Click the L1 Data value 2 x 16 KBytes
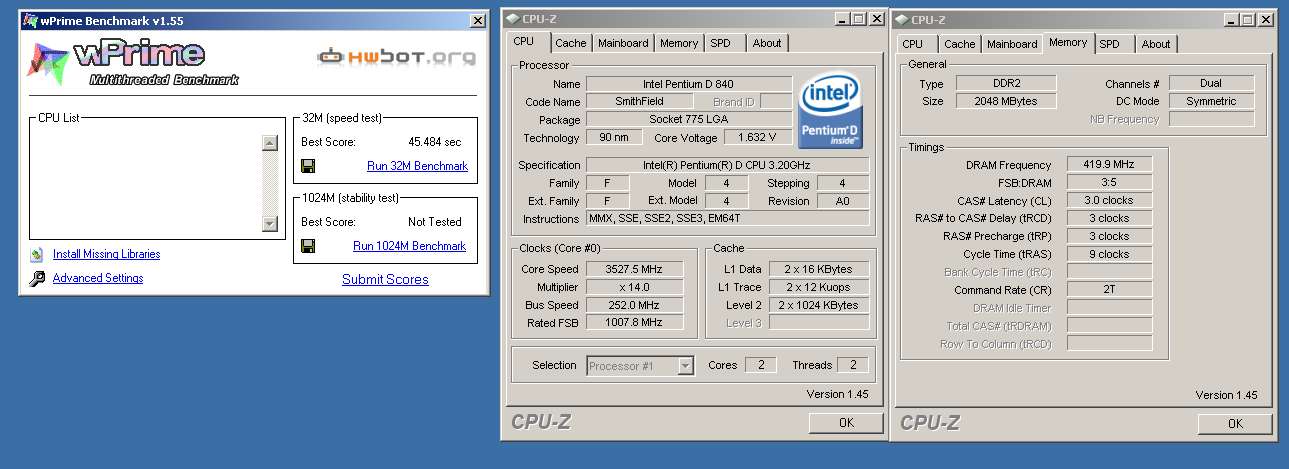1289x469 pixels. [819, 269]
